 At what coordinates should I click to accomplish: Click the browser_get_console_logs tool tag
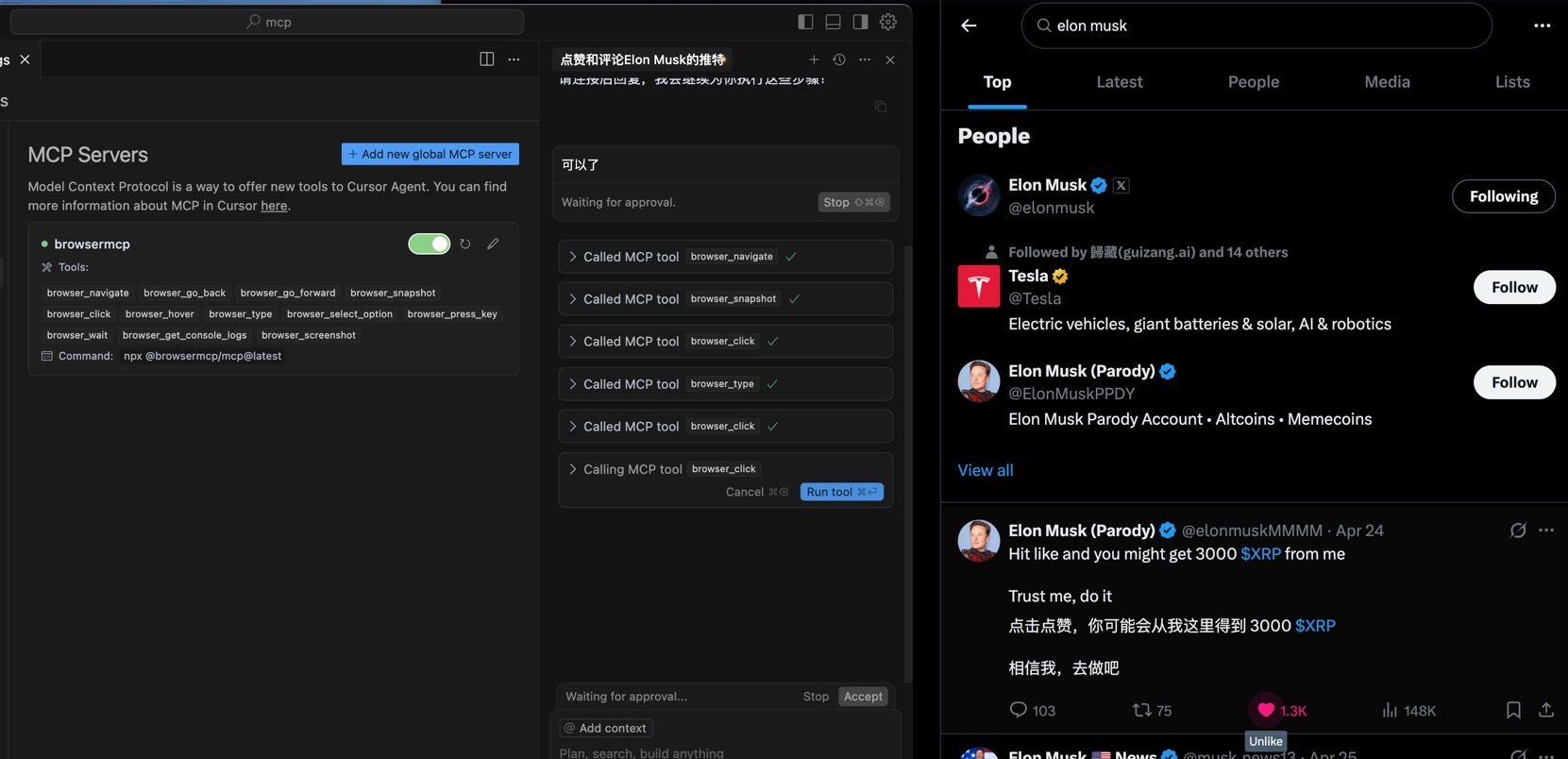[184, 335]
